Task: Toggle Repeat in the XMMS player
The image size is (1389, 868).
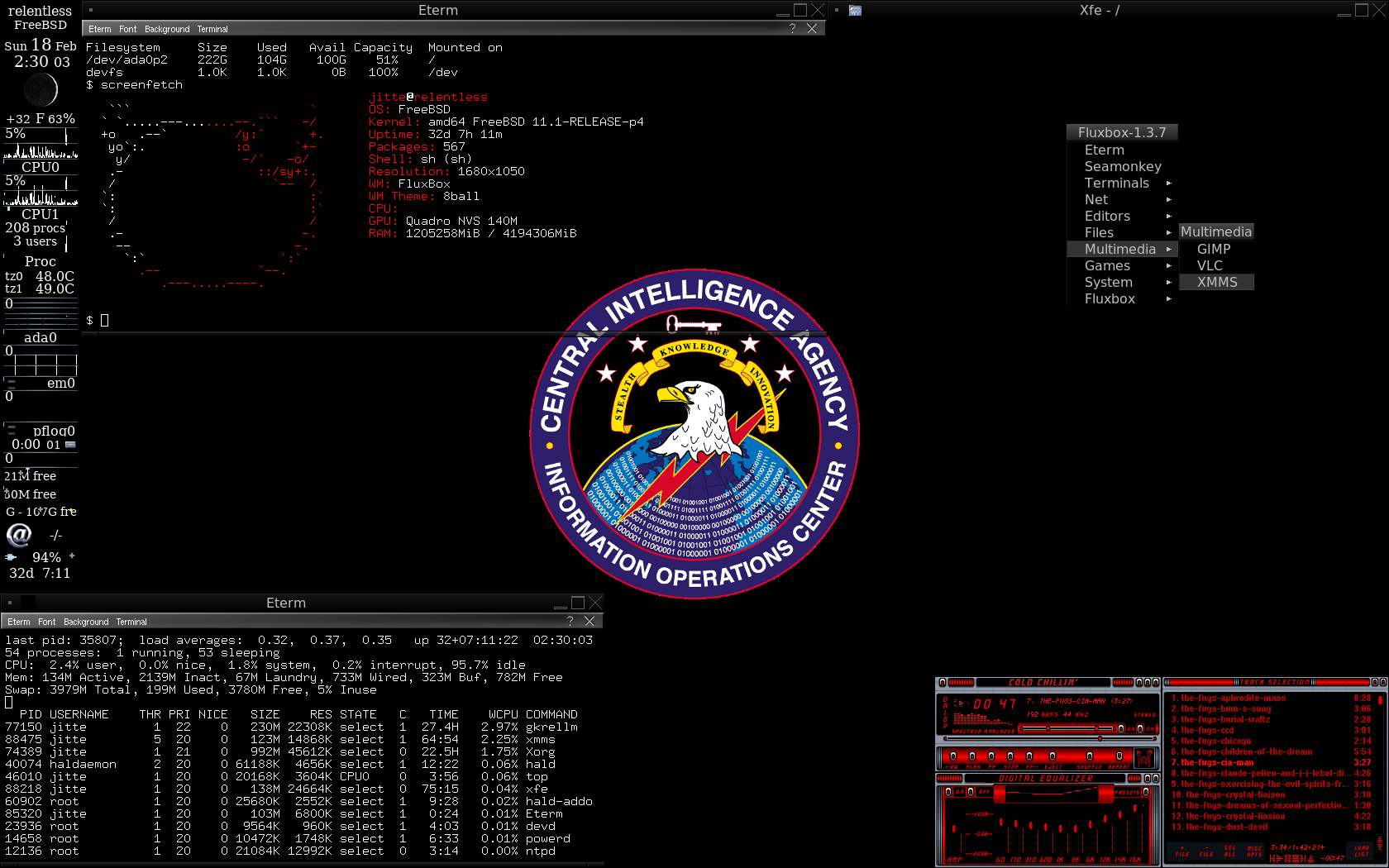Action: coord(1119,757)
